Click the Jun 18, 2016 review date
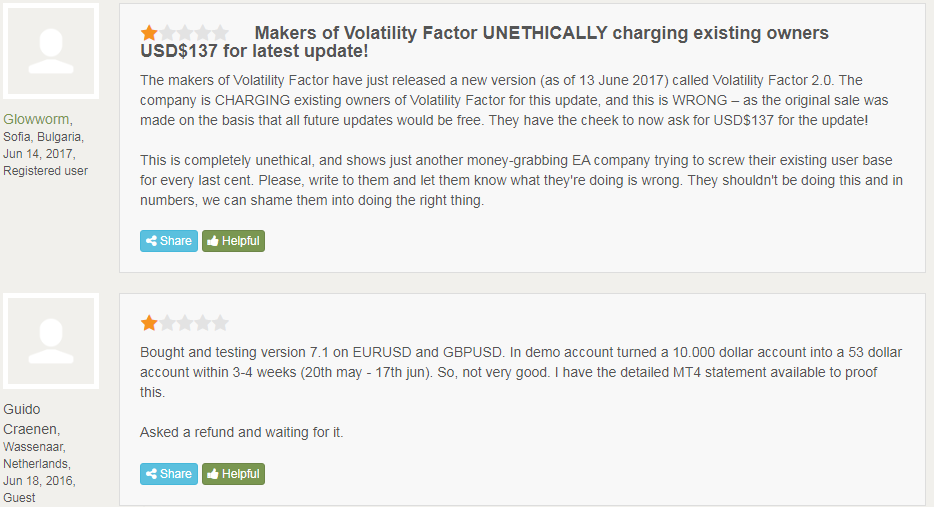This screenshot has width=934, height=507. tap(39, 481)
